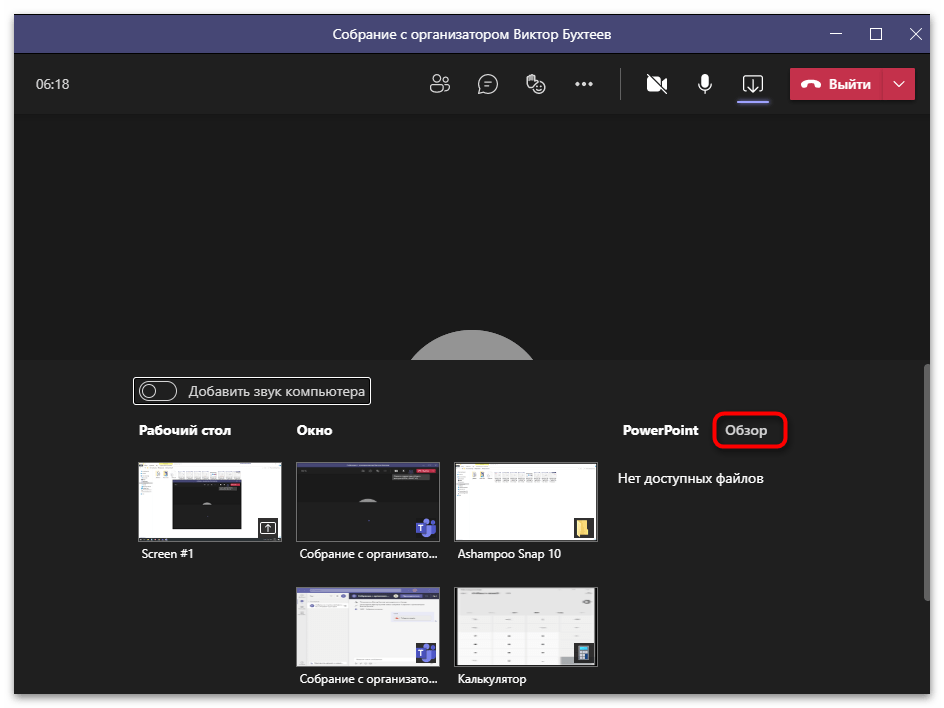This screenshot has height=708, width=944.
Task: Close the share content tray icon
Action: tap(753, 84)
